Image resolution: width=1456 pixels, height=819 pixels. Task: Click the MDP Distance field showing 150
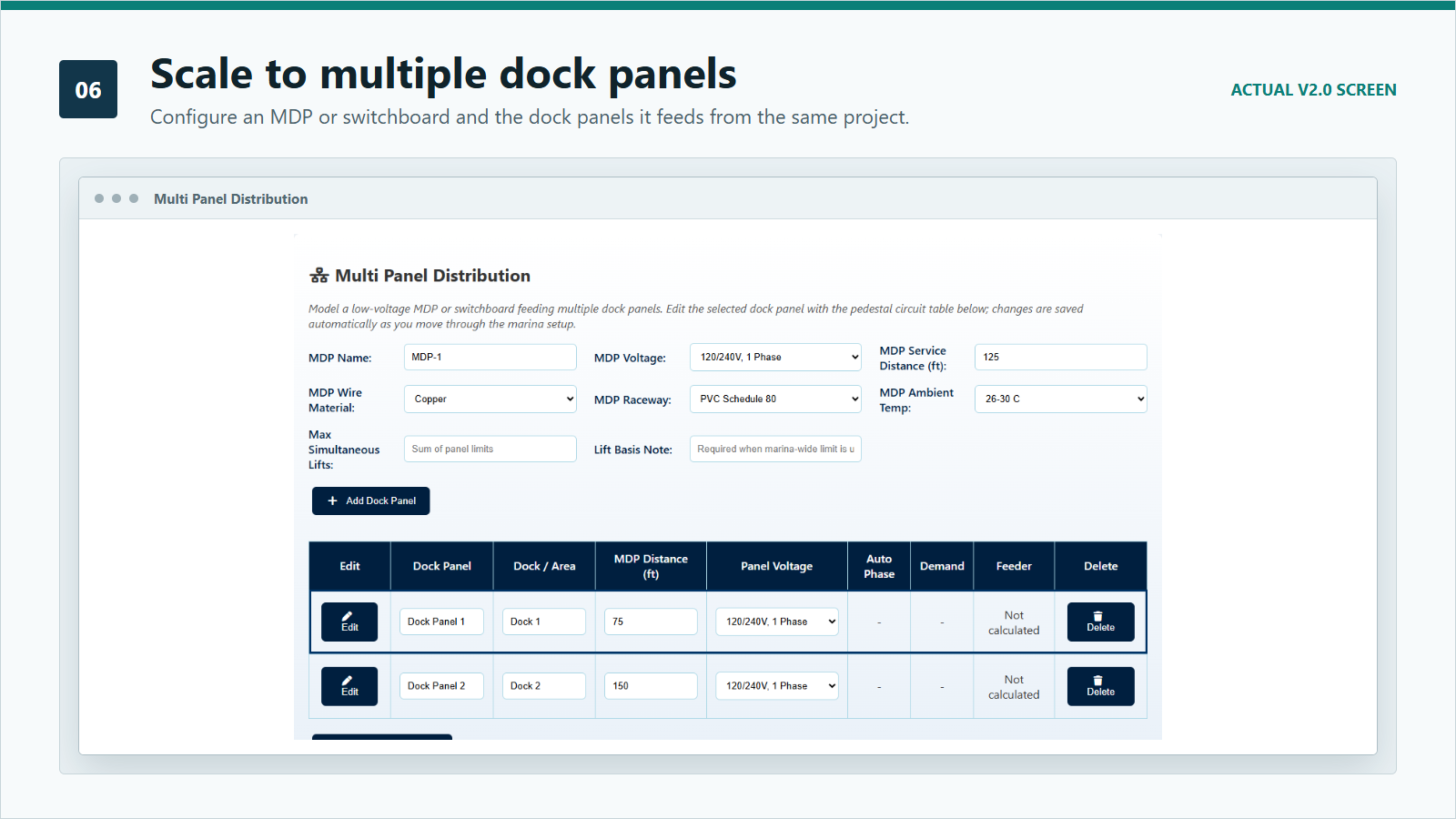point(651,686)
